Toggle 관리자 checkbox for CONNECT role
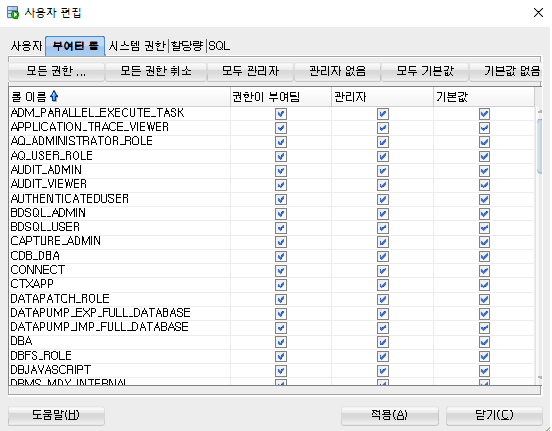Screen dimensions: 552x431 383,271
